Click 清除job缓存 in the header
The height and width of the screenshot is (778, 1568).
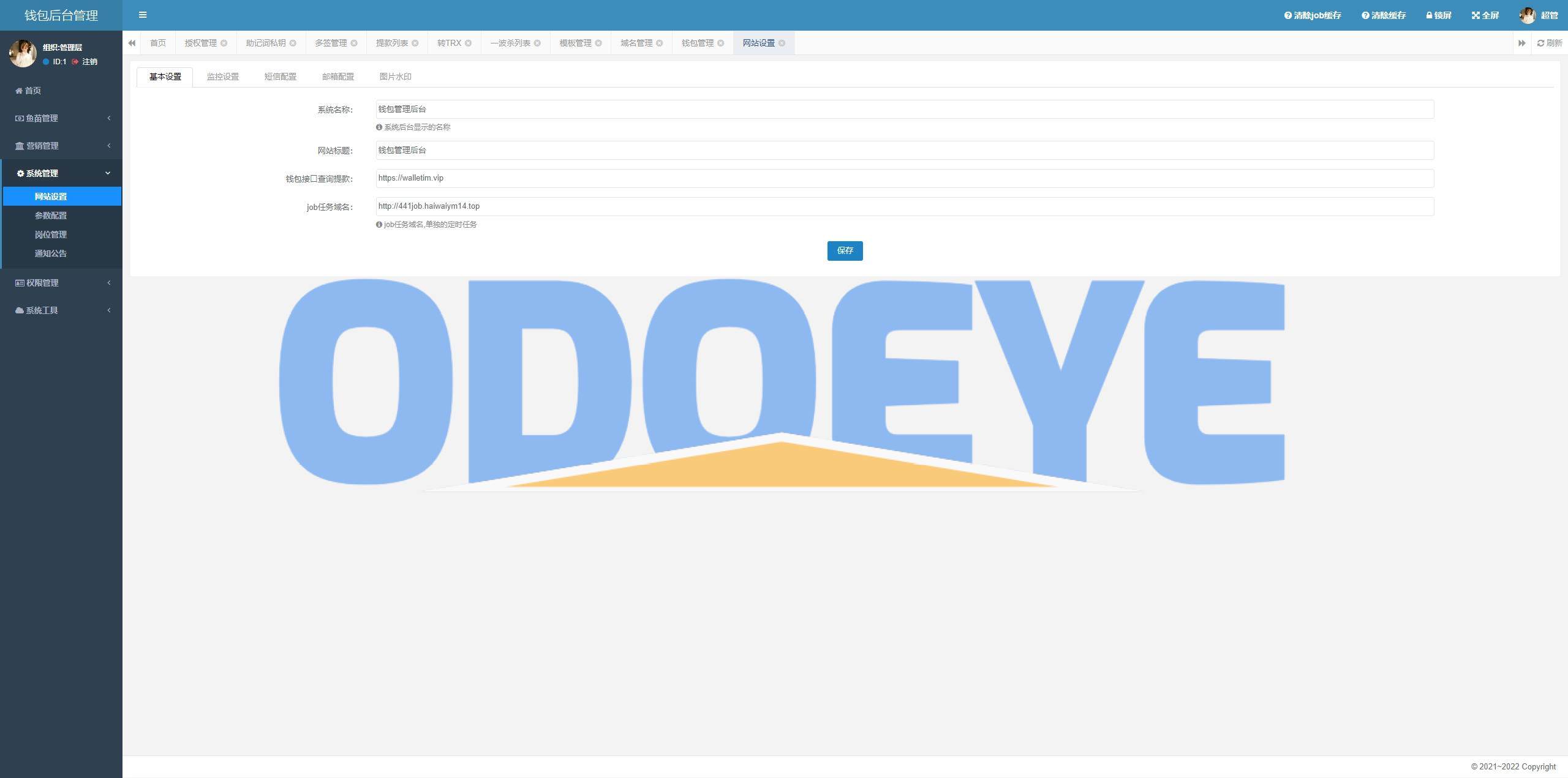(1313, 15)
